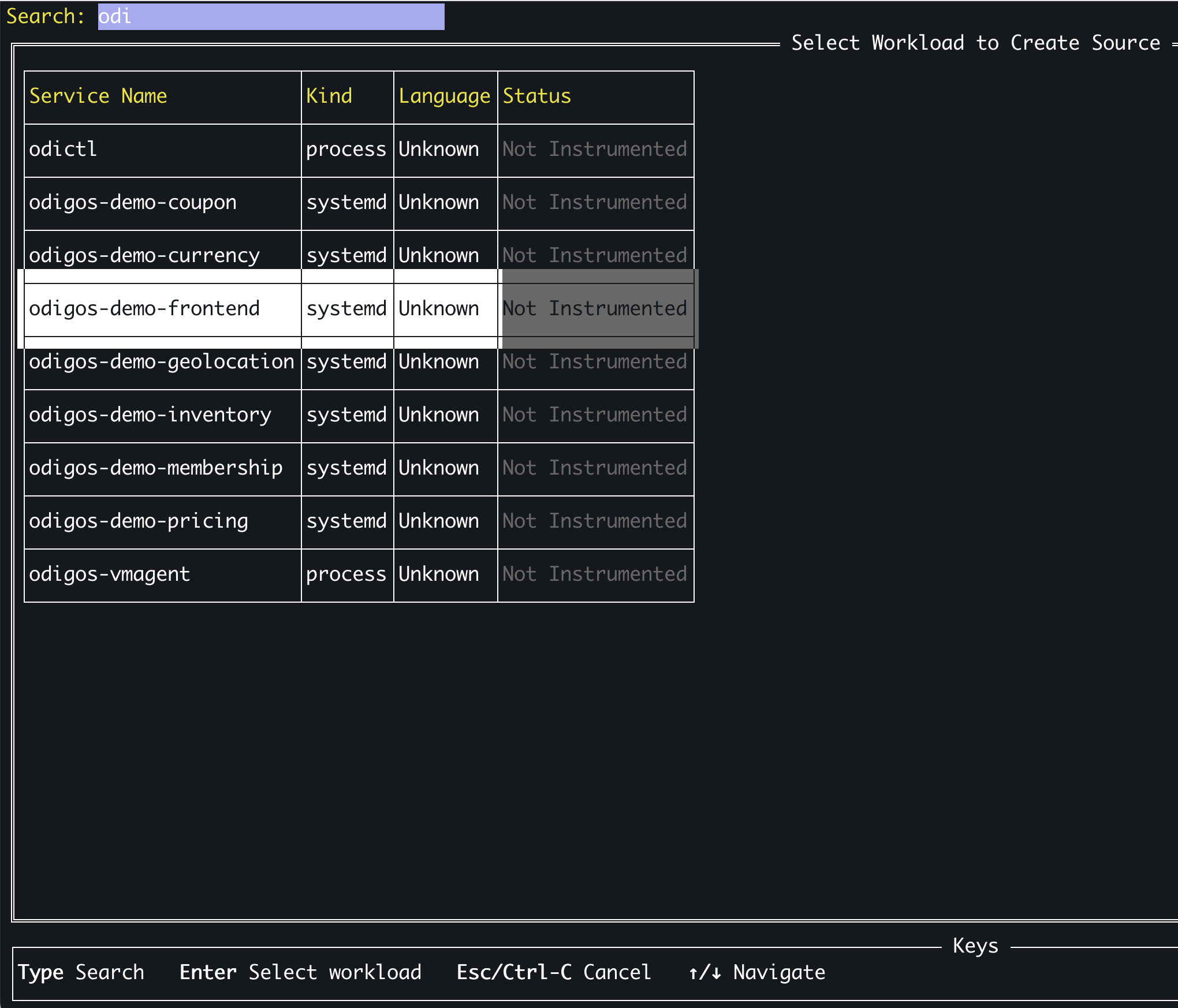
Task: Select the odigos-demo-inventory workload
Action: tap(150, 415)
